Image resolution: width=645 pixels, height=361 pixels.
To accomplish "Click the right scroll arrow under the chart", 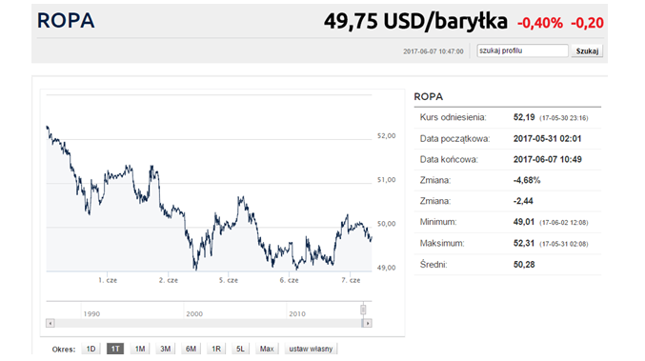I will [x=368, y=323].
